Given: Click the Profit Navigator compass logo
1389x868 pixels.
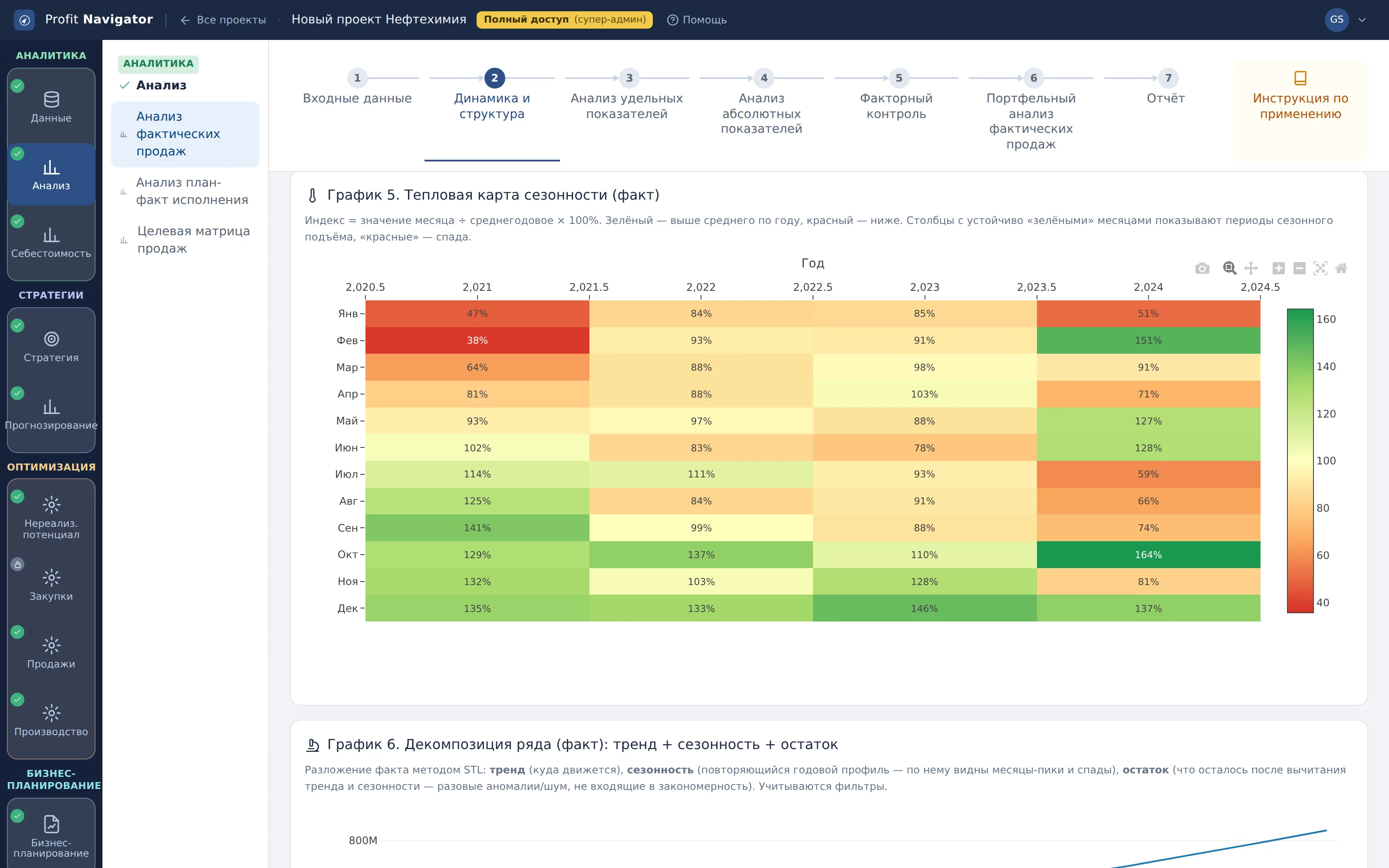Looking at the screenshot, I should tap(24, 20).
